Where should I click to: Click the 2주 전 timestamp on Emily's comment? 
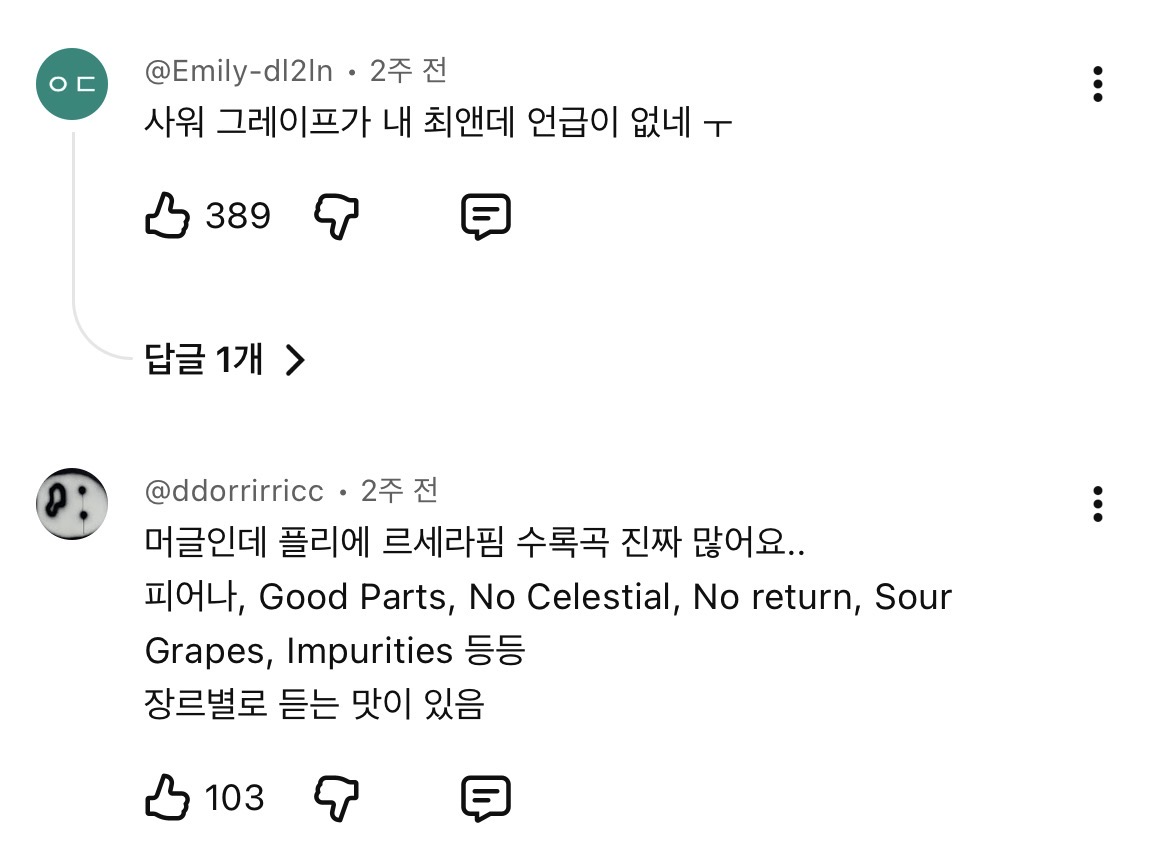coord(408,71)
